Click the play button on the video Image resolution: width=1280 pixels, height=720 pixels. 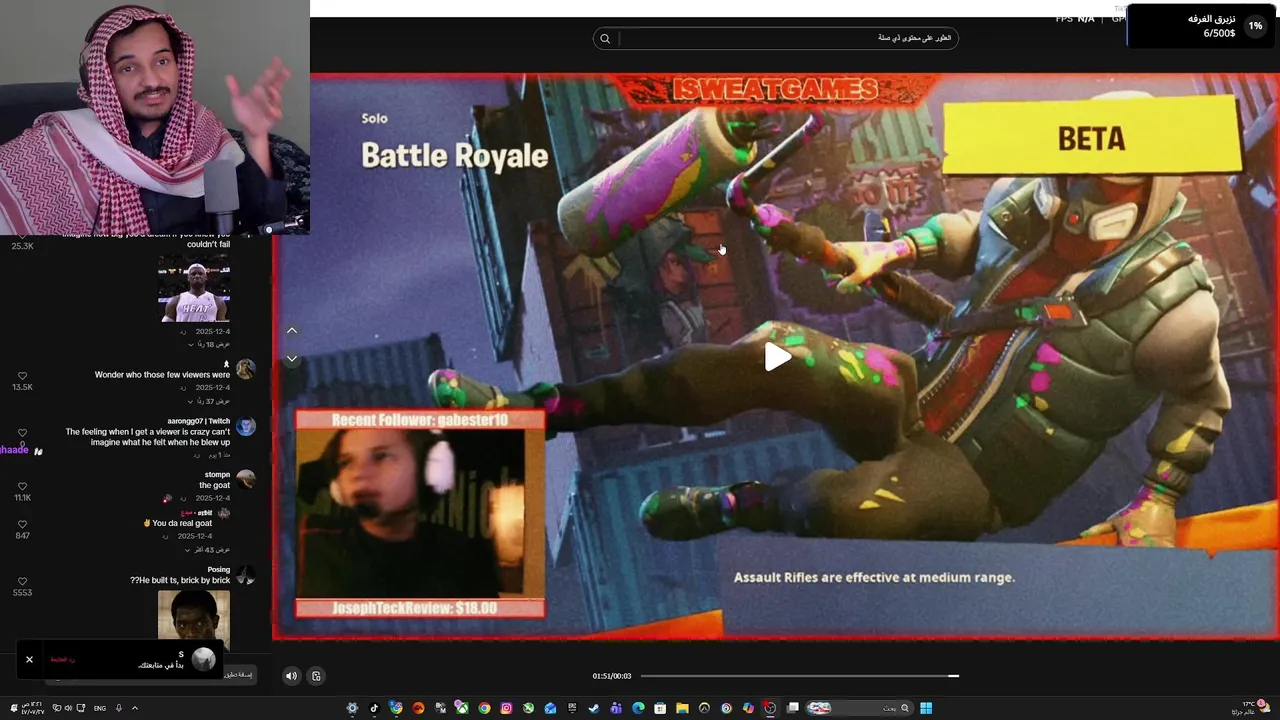point(777,357)
